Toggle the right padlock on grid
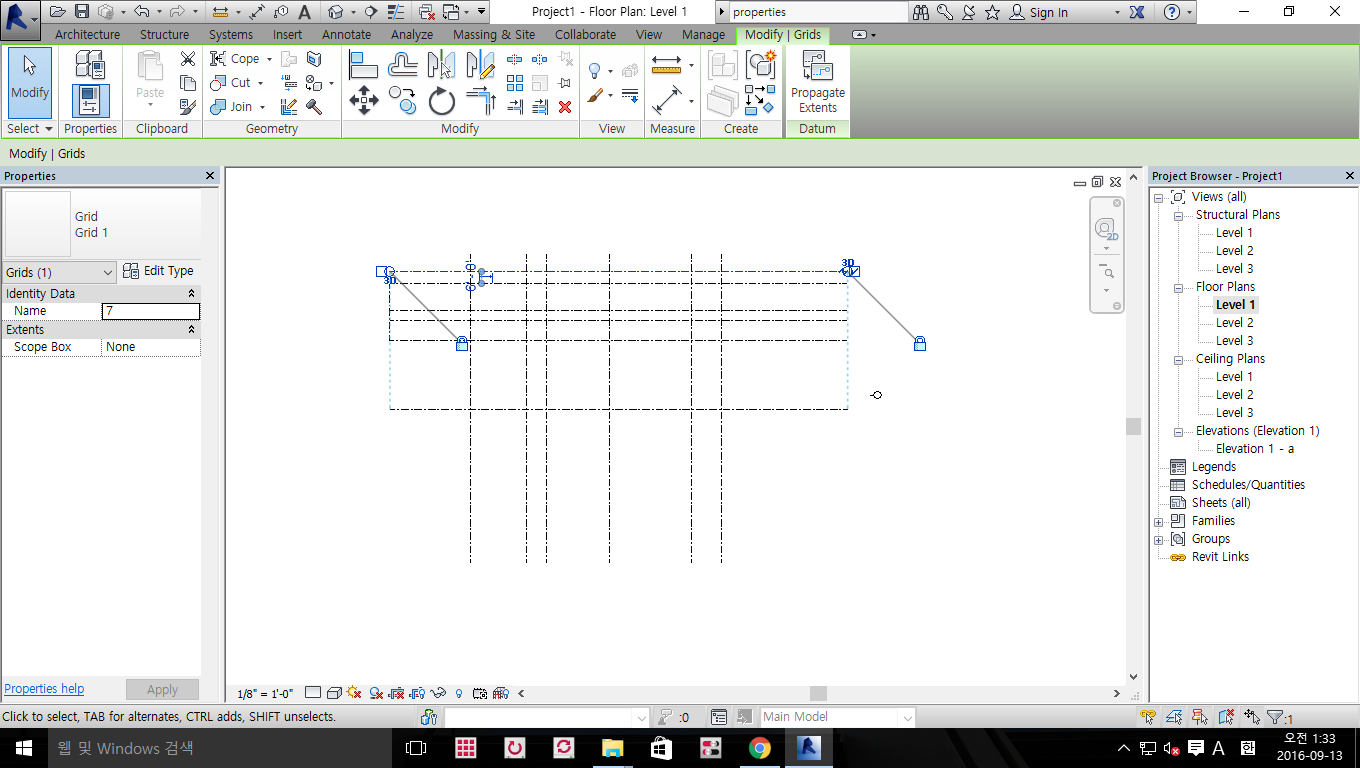The height and width of the screenshot is (768, 1360). 920,344
